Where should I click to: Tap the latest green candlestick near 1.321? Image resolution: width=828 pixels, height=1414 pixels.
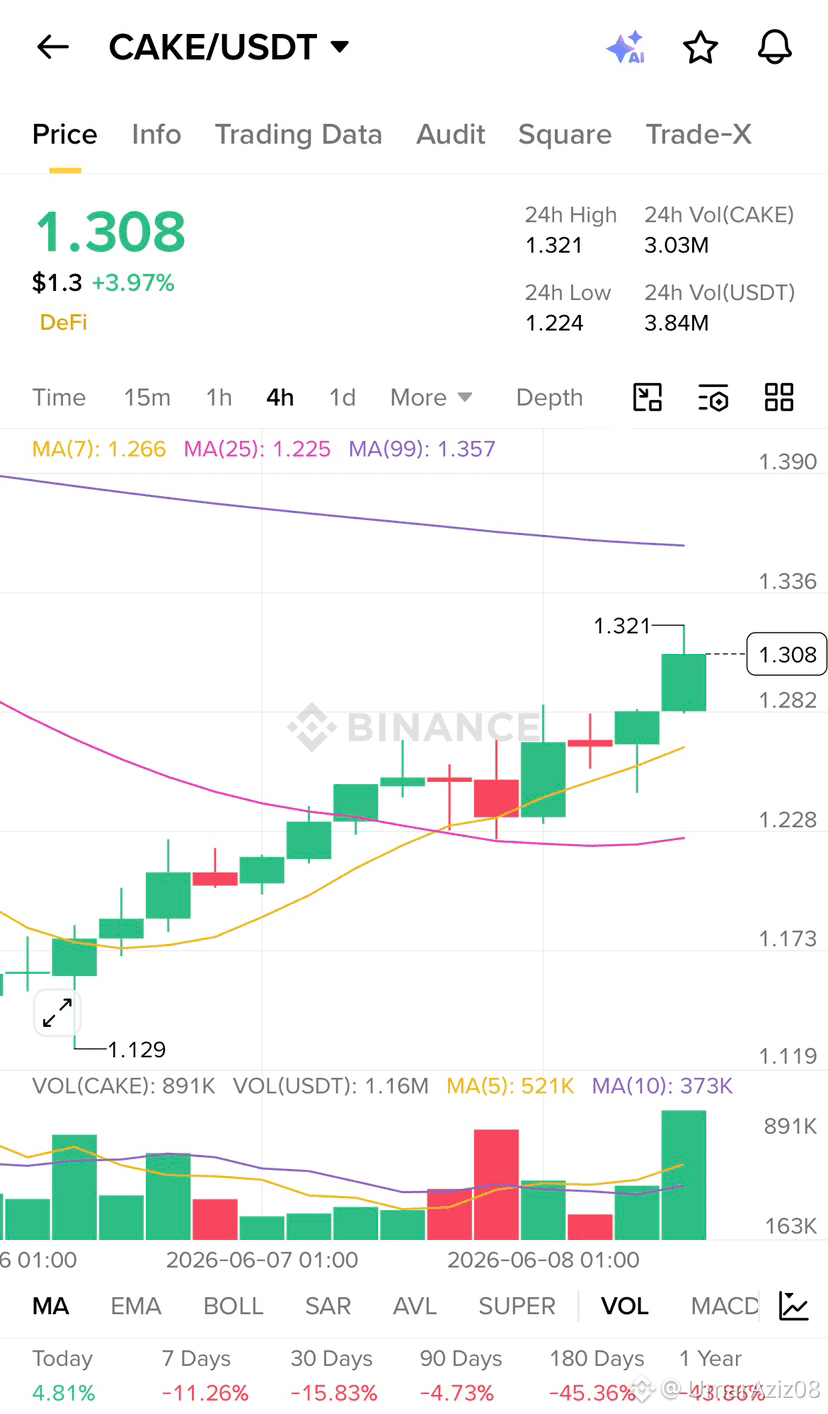(684, 682)
